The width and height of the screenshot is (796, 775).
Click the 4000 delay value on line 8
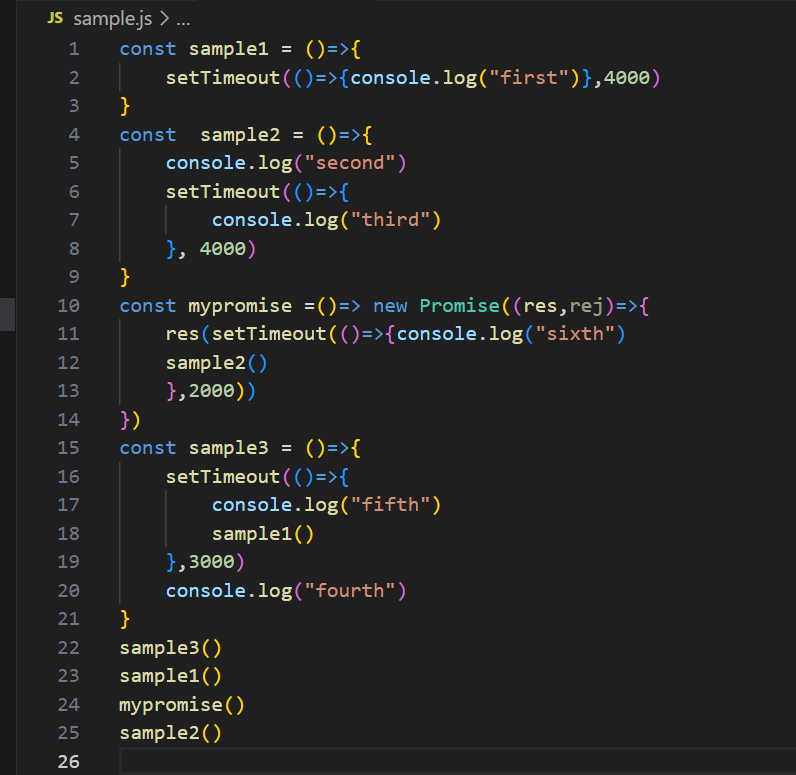click(223, 249)
